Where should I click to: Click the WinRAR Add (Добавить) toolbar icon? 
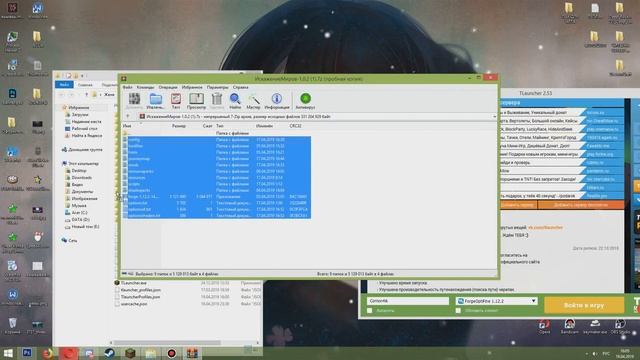[134, 100]
